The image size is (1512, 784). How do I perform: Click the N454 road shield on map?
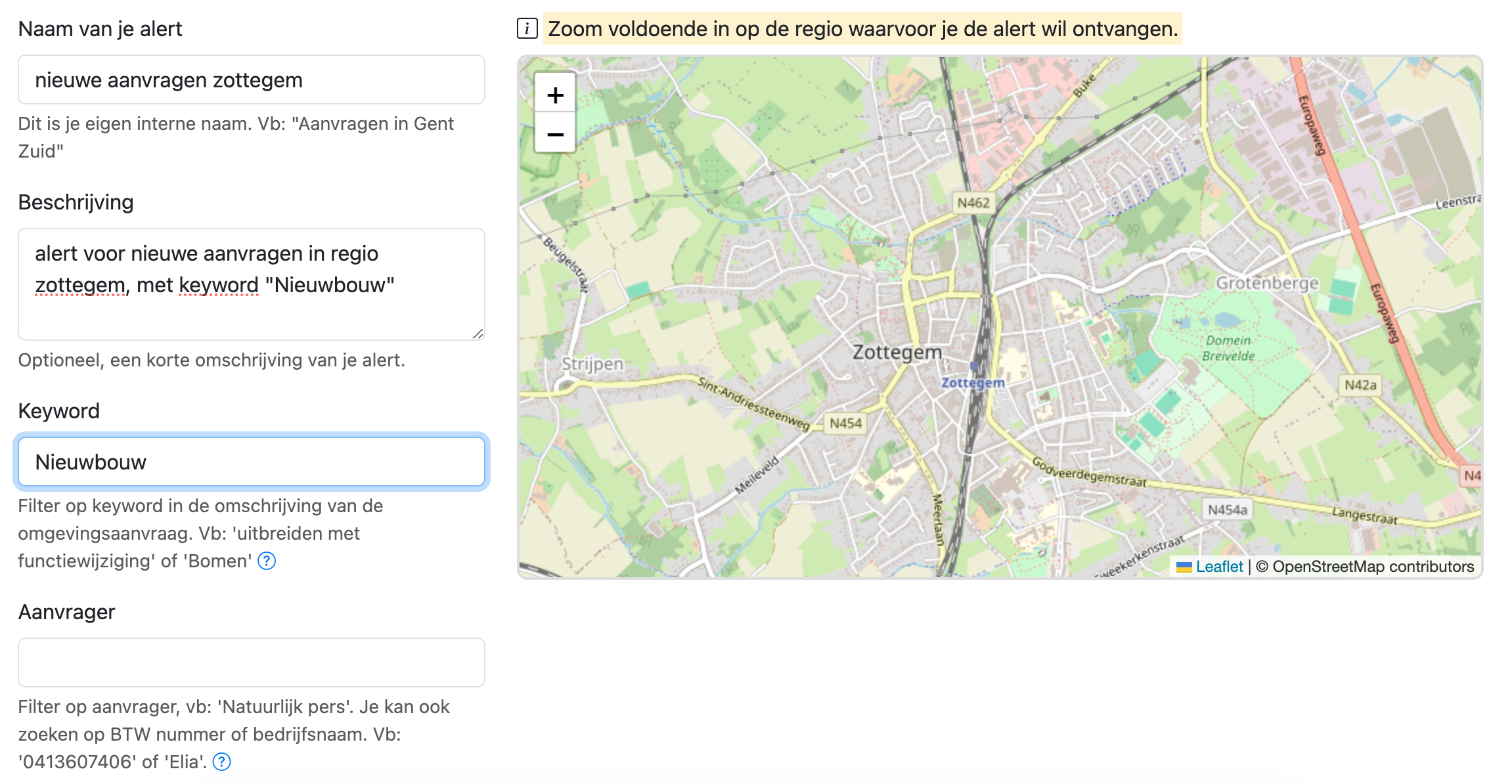click(845, 424)
